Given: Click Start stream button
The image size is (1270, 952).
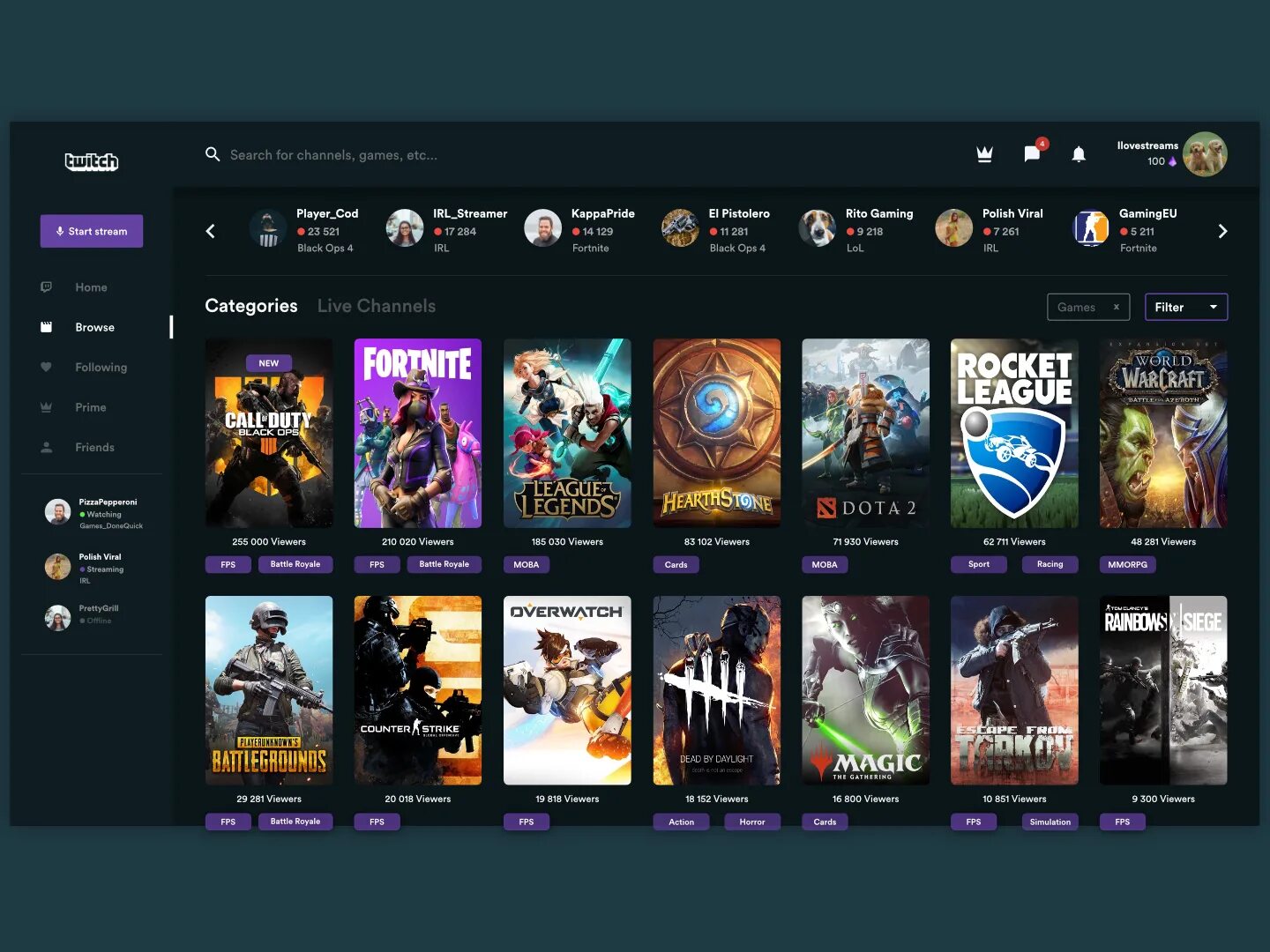Looking at the screenshot, I should 92,231.
